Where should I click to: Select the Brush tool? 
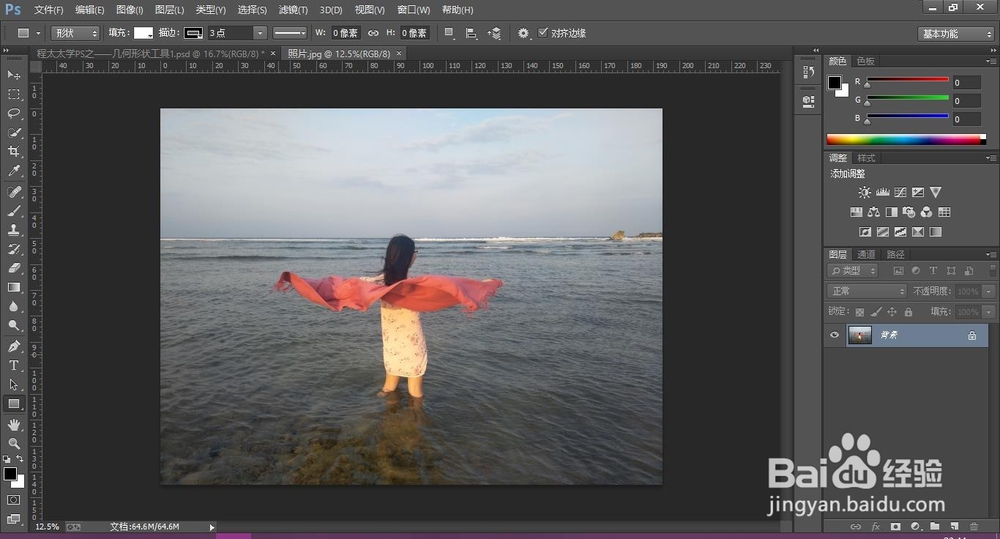[x=13, y=211]
